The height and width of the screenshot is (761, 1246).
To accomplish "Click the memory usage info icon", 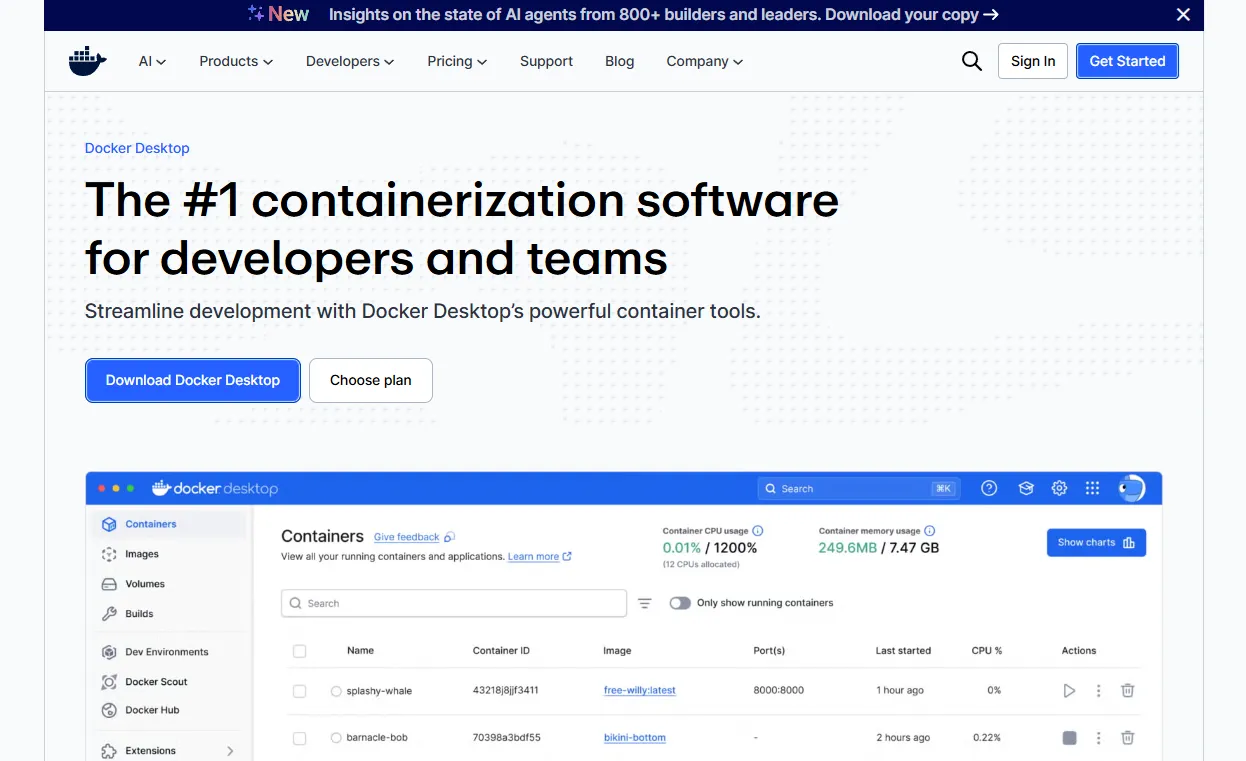I will pos(930,531).
